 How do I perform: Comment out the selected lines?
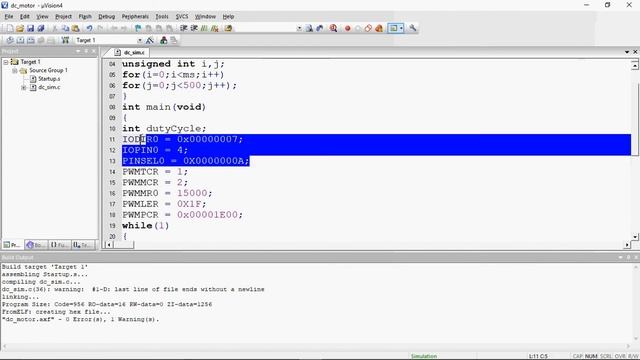pyautogui.click(x=204, y=28)
